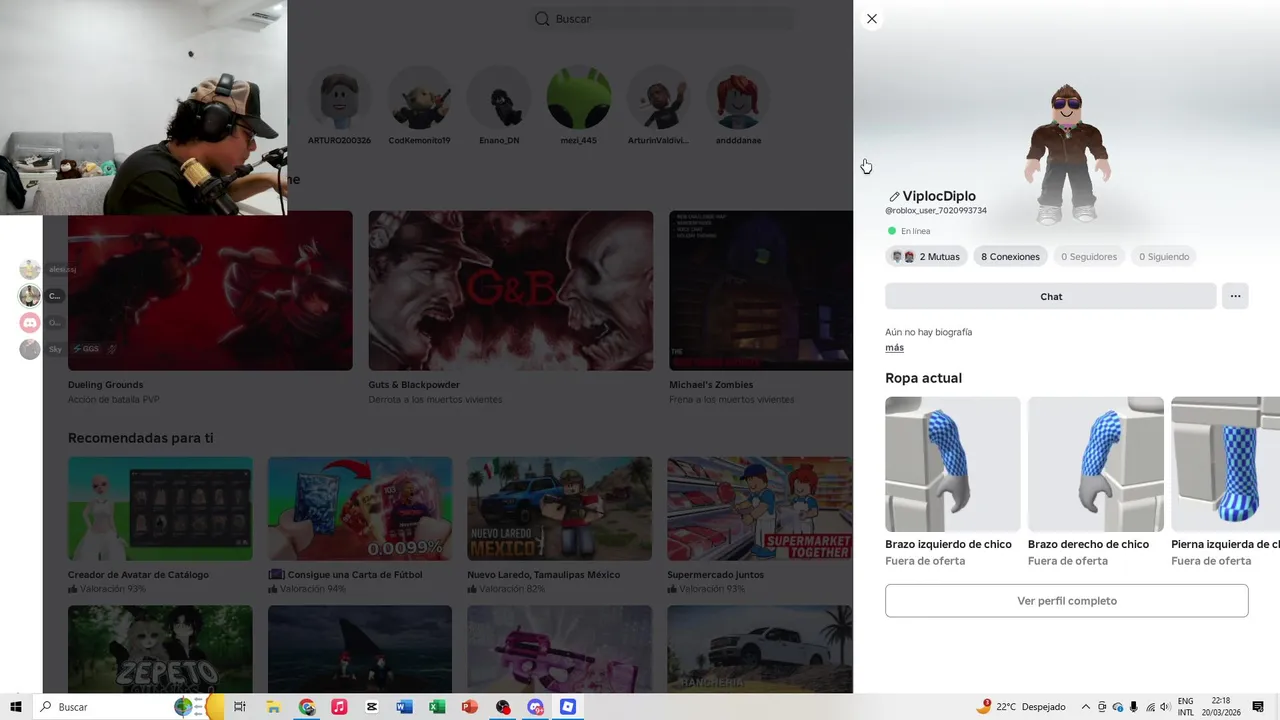Screen dimensions: 1280x720
Task: Open Creador de Avatar de Catálogo game
Action: tap(160, 509)
